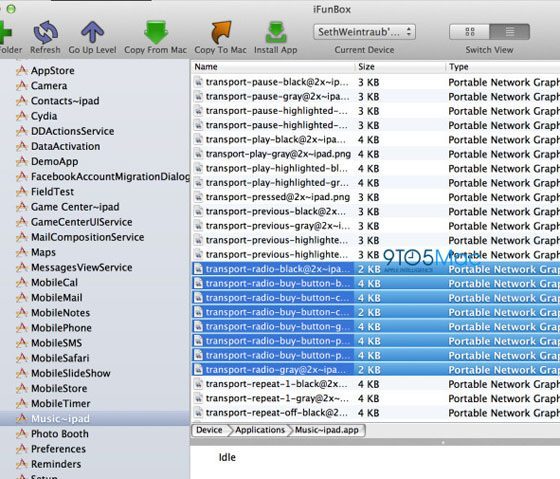The width and height of the screenshot is (560, 479).
Task: Click the DataActivation app icon
Action: 22,146
